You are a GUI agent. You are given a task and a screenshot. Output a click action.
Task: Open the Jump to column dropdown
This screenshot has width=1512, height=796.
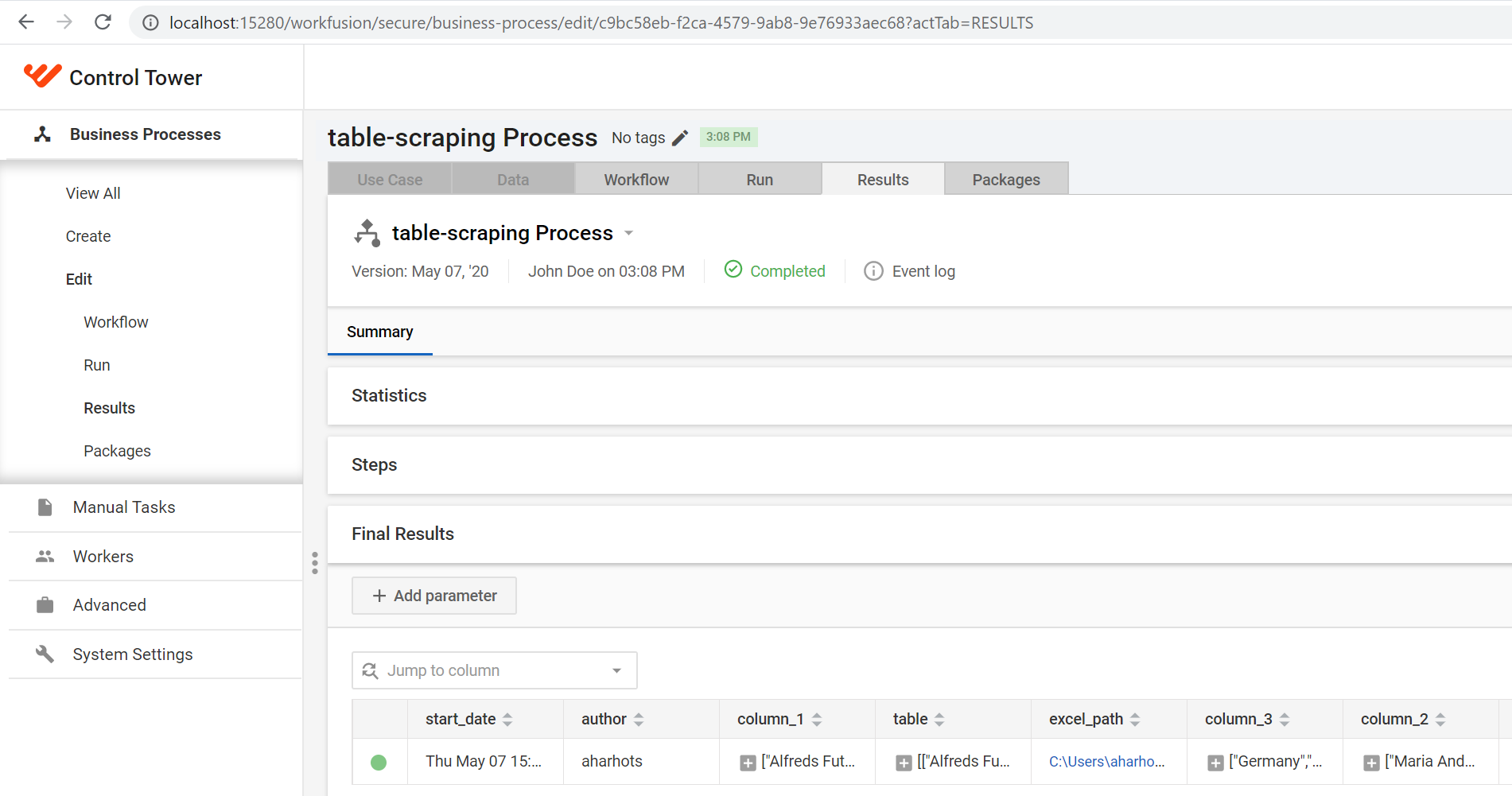616,670
